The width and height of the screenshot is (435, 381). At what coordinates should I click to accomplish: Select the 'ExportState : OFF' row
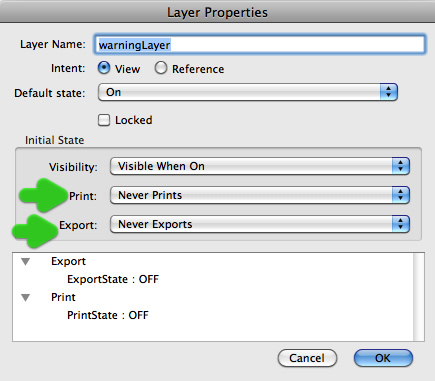point(113,279)
